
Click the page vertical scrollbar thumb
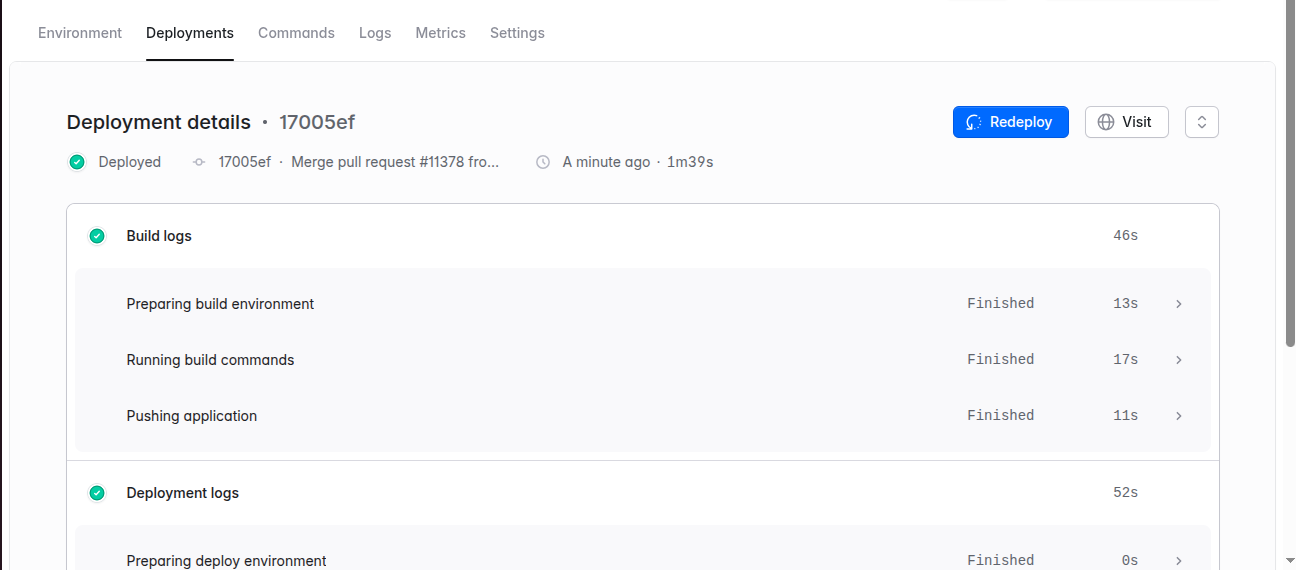click(x=1290, y=173)
